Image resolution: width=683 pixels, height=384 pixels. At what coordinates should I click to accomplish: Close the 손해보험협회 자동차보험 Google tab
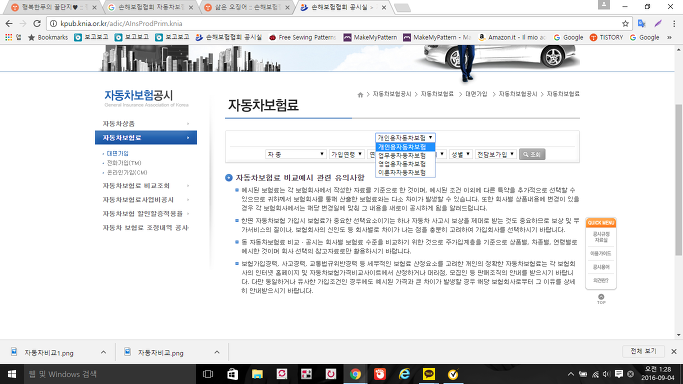[191, 7]
